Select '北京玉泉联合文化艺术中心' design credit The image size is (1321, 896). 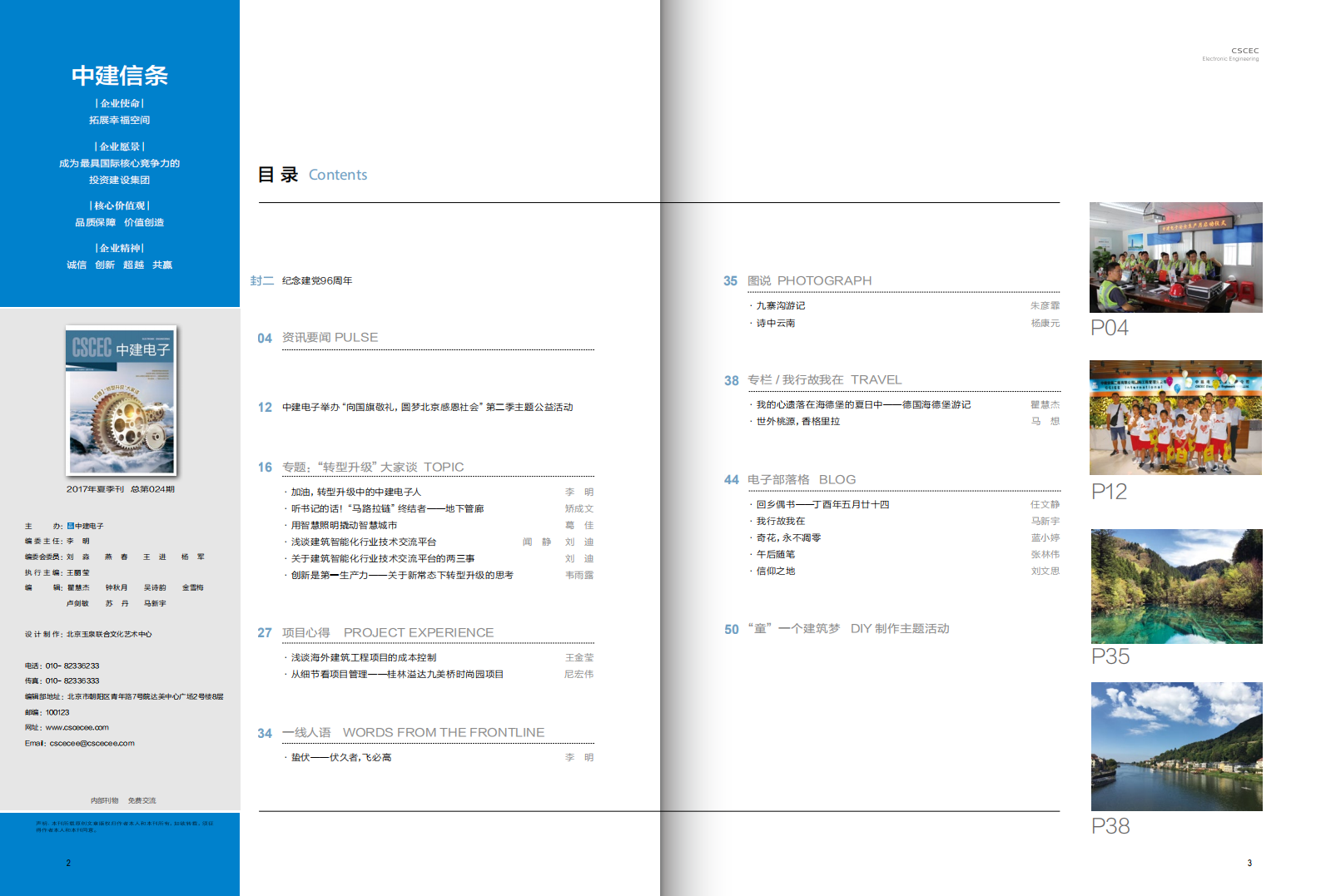pyautogui.click(x=109, y=634)
